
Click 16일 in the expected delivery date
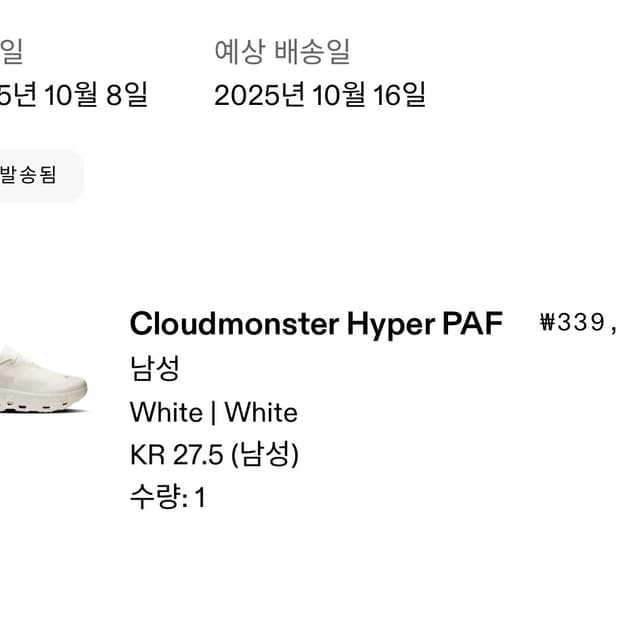coord(399,95)
